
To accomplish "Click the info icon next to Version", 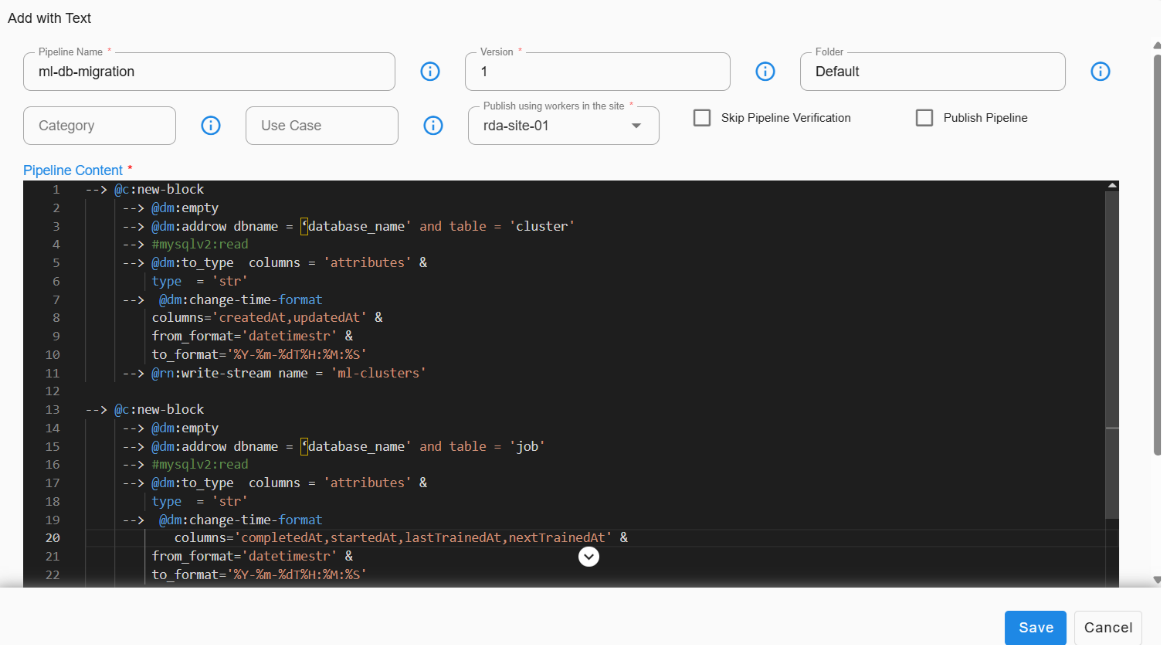I will (765, 71).
